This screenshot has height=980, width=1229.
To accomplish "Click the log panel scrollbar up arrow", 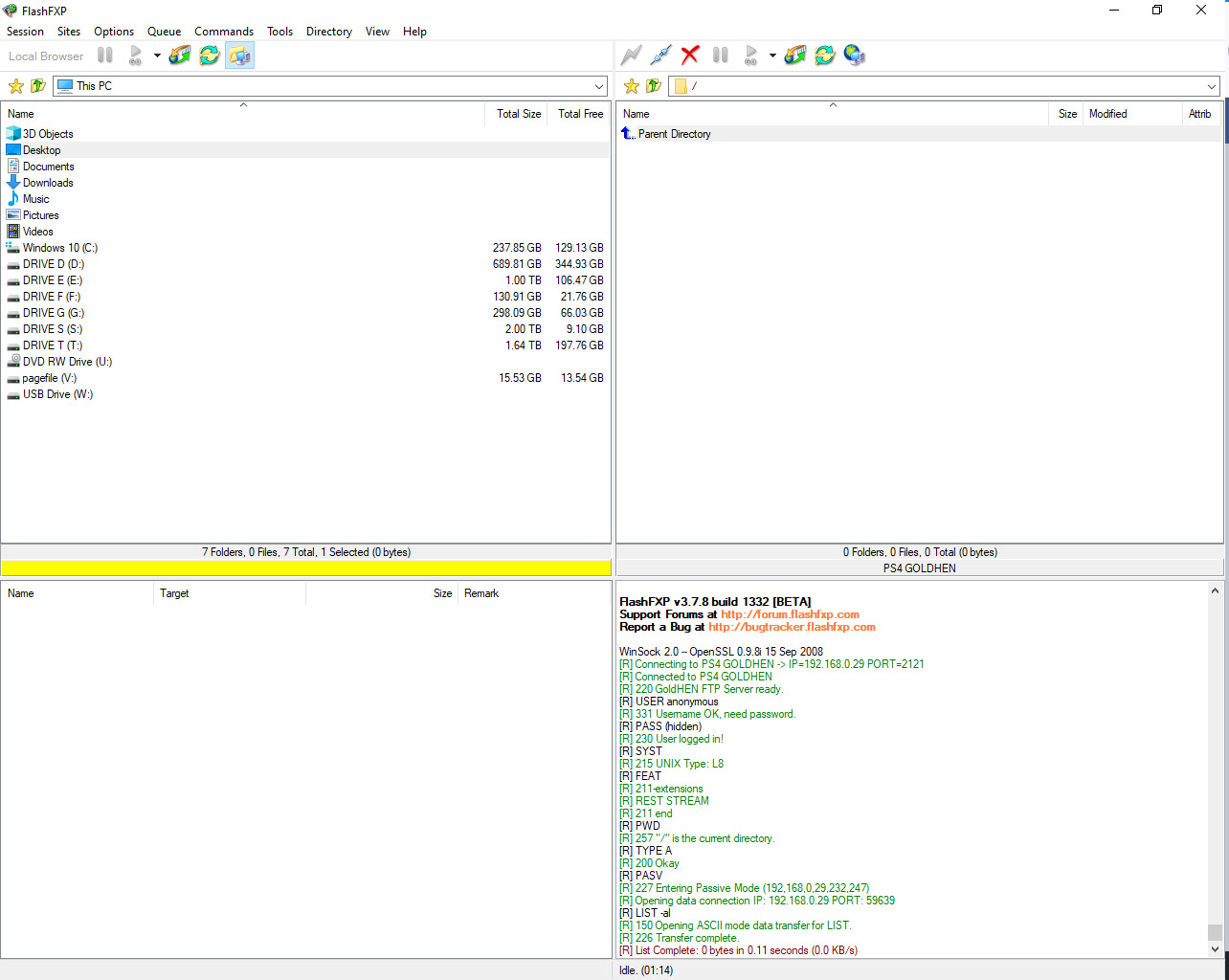I will (x=1216, y=590).
